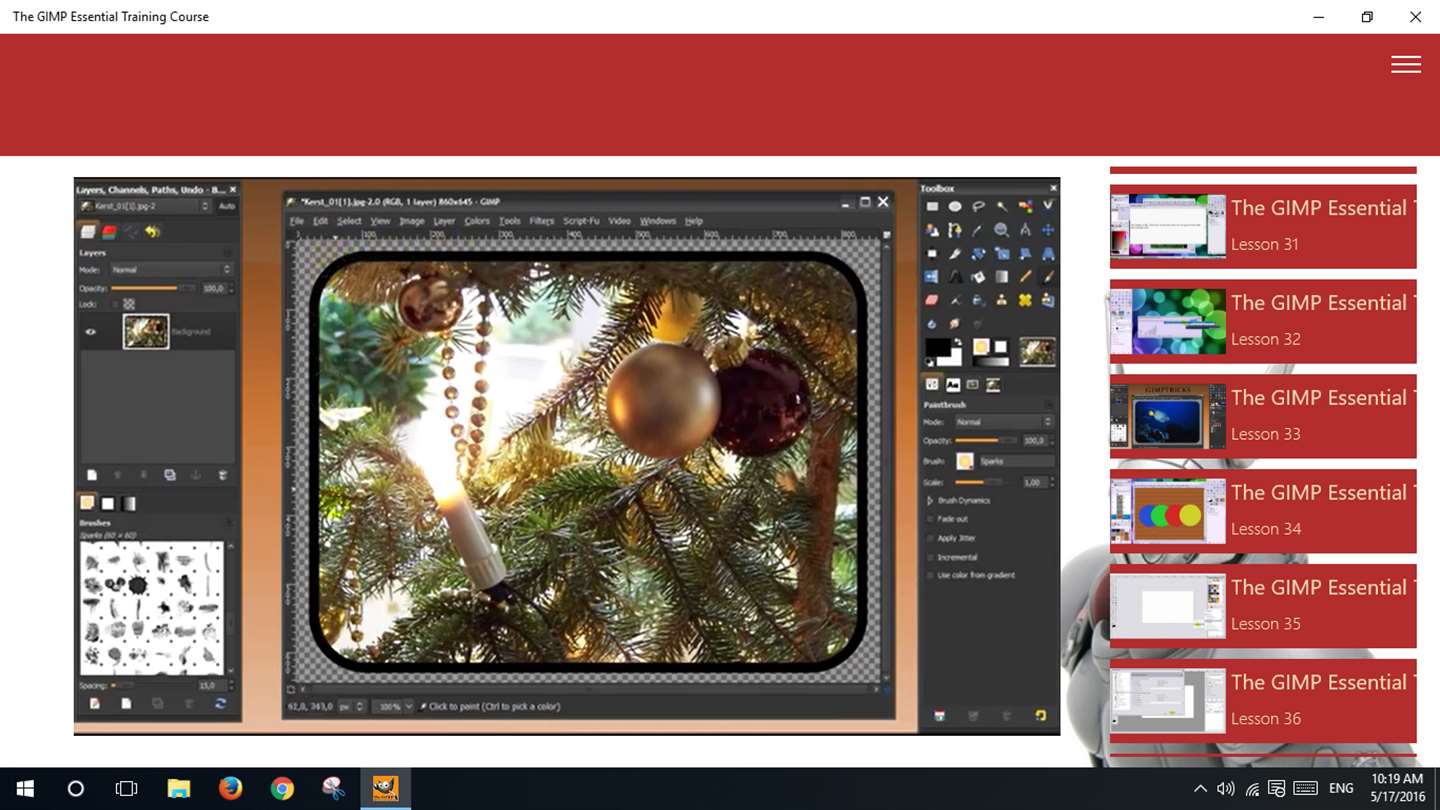Enable the Apply Jitter checkbox
Screen dimensions: 1440x810
coord(932,538)
